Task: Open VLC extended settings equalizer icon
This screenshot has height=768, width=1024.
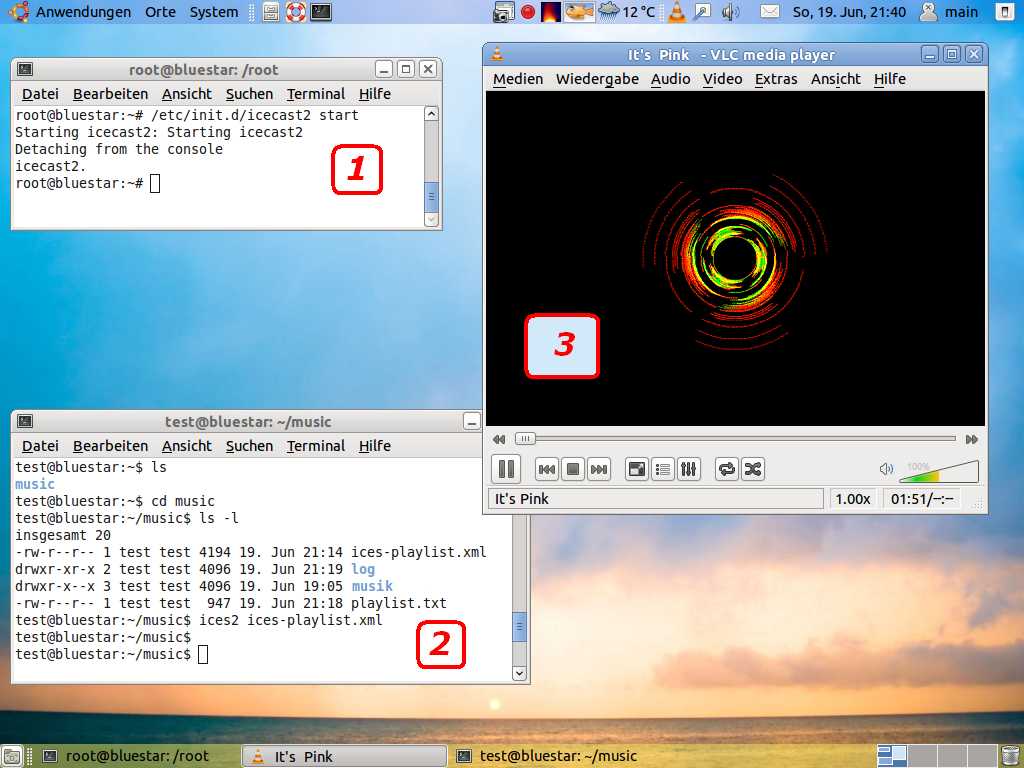Action: [x=688, y=469]
